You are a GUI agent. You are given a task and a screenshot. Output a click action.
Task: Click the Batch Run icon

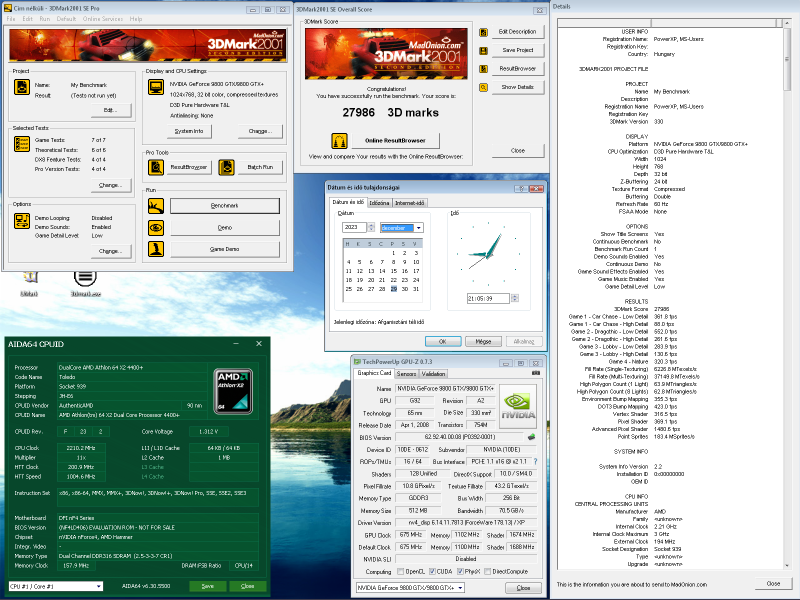click(x=226, y=167)
